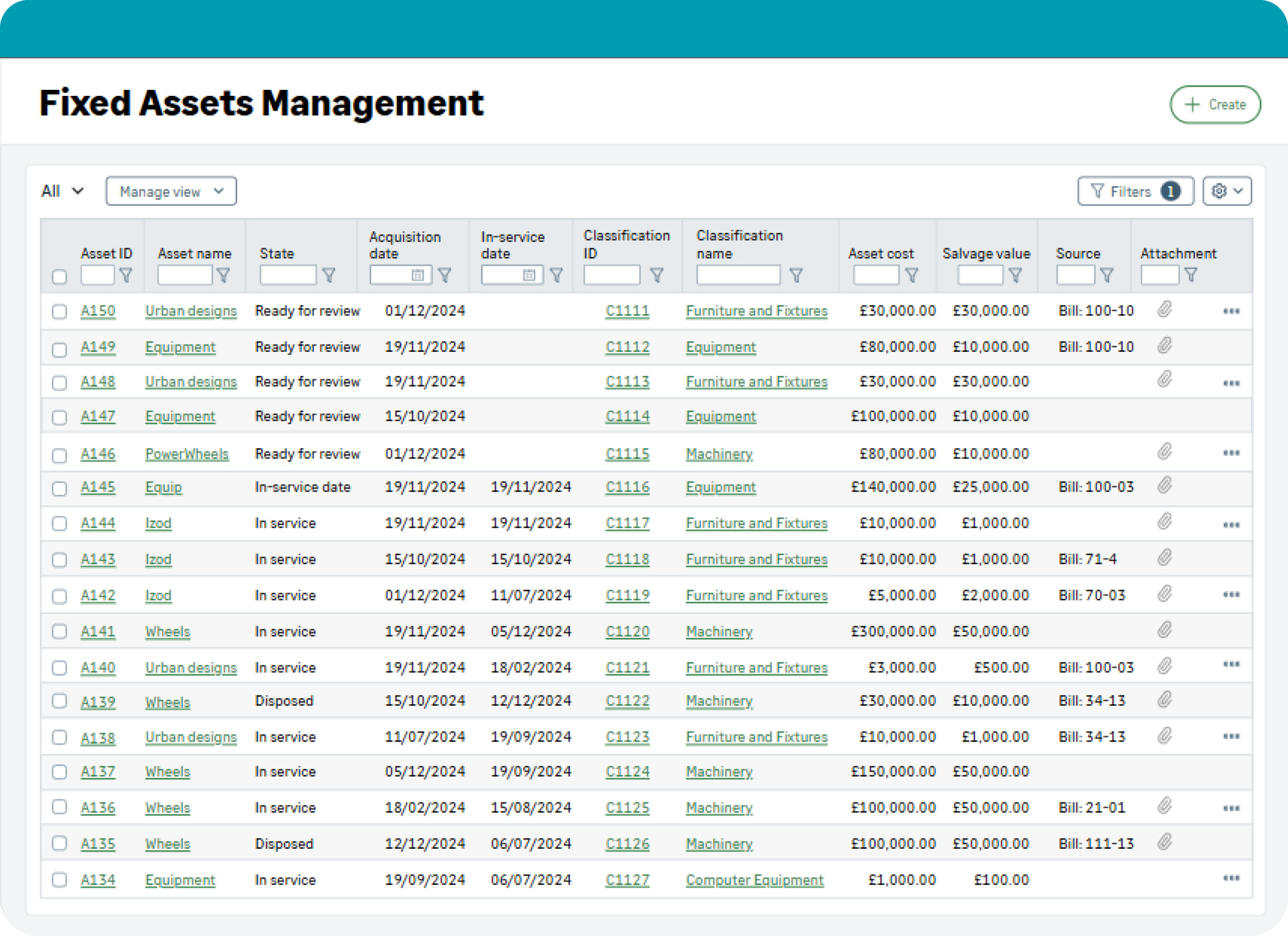This screenshot has width=1288, height=936.
Task: Open the In-service date calendar picker icon
Action: coord(529,276)
